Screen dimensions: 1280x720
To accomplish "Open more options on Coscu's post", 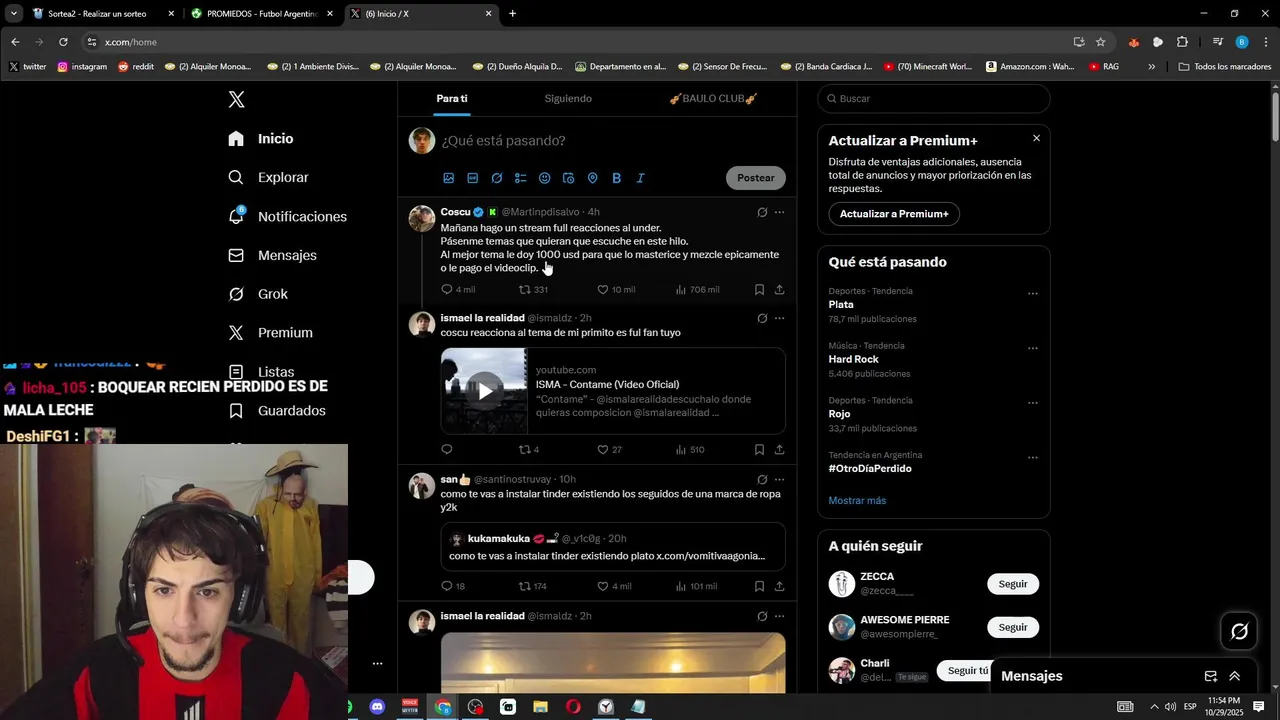I will (779, 212).
